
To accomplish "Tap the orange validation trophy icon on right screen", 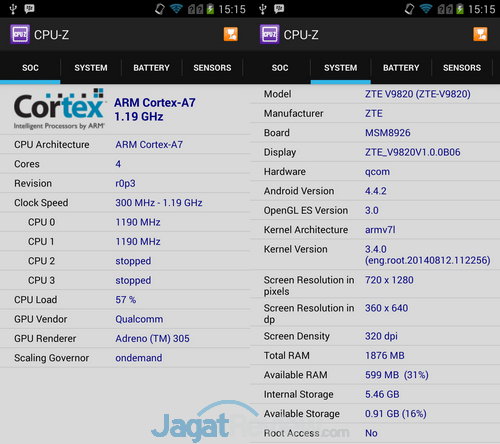I will click(480, 34).
